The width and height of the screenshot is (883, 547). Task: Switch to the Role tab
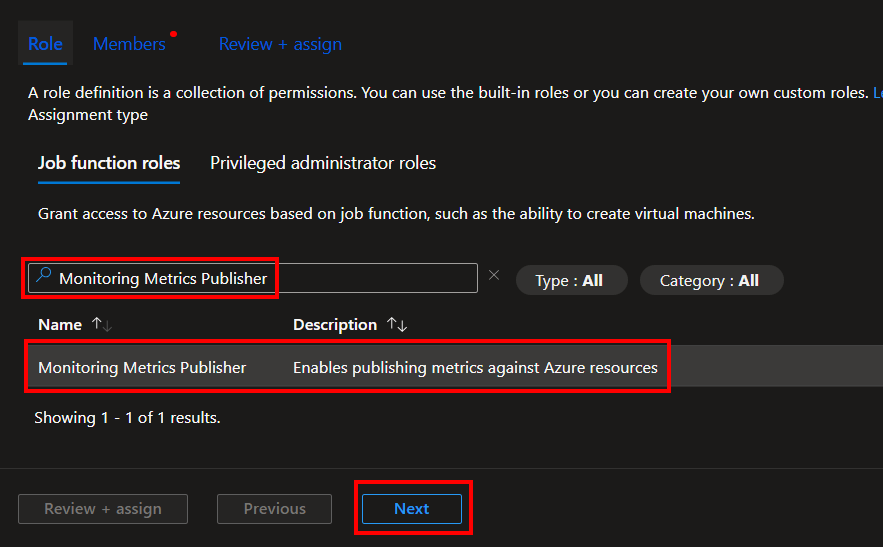pos(45,44)
